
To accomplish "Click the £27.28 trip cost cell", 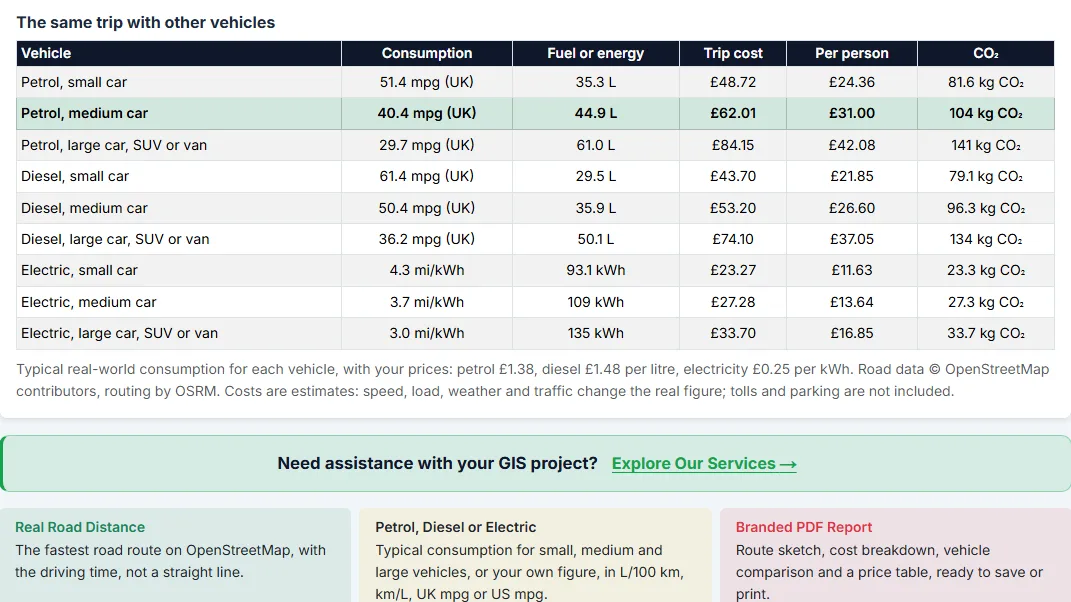I will pos(733,302).
